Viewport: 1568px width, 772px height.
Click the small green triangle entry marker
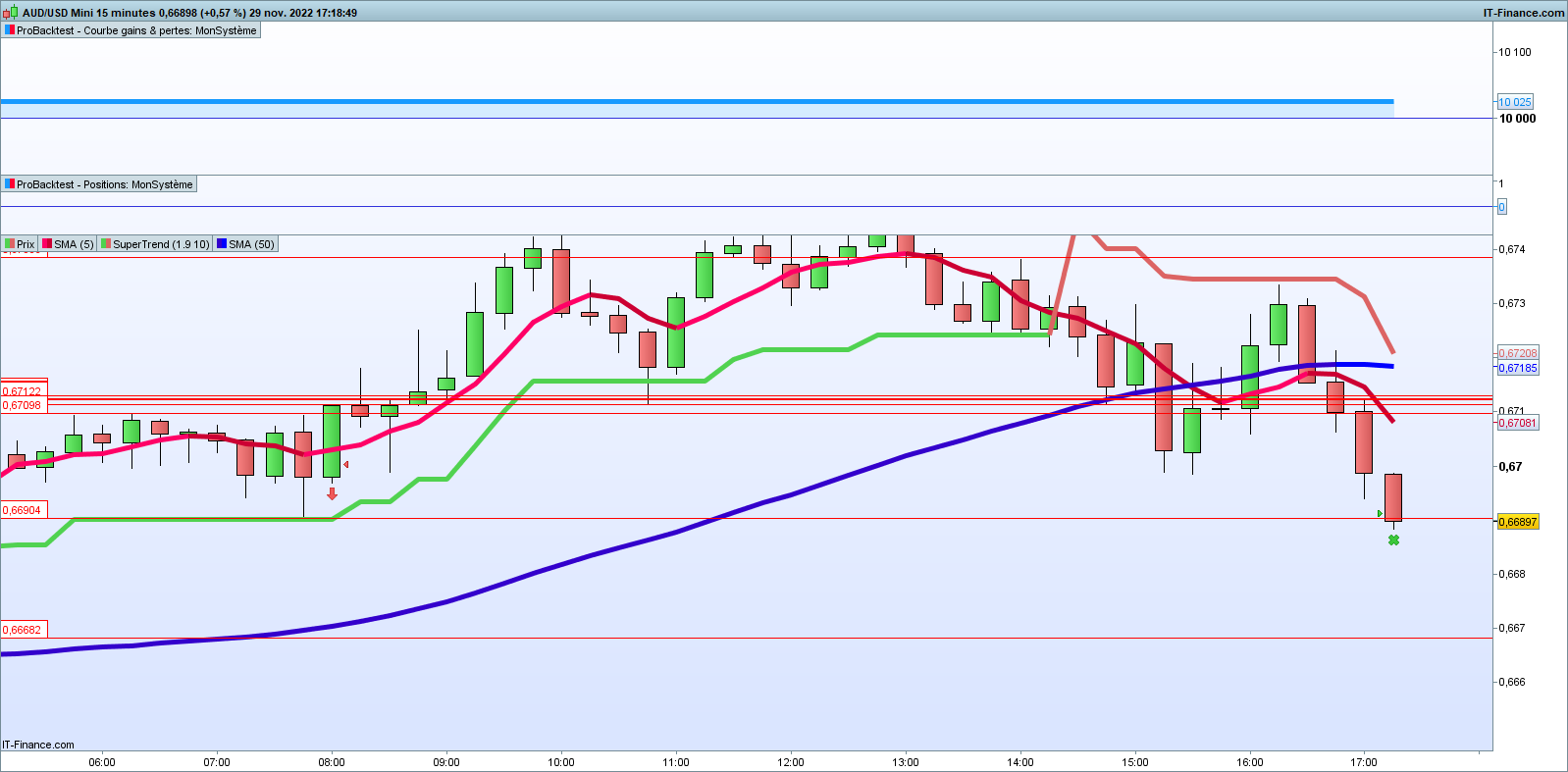[1380, 513]
